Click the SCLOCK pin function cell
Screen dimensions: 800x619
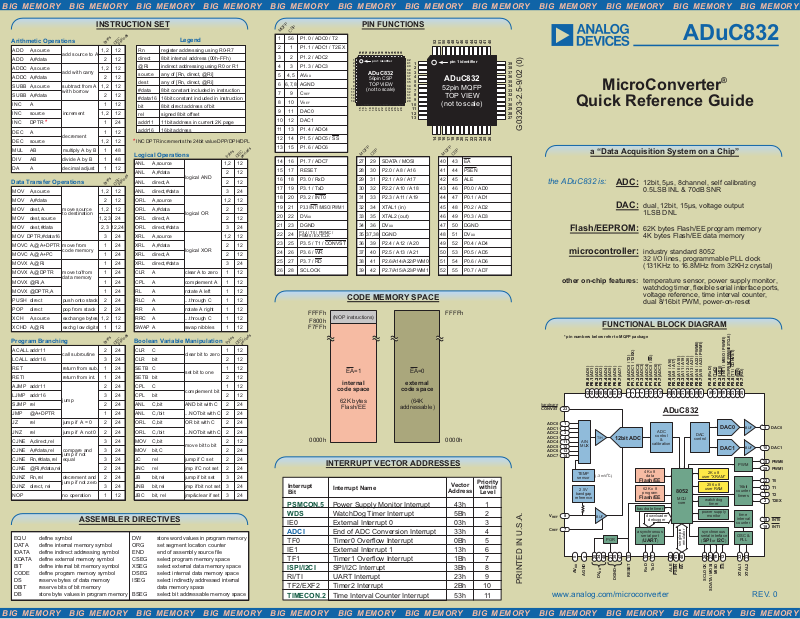click(322, 270)
